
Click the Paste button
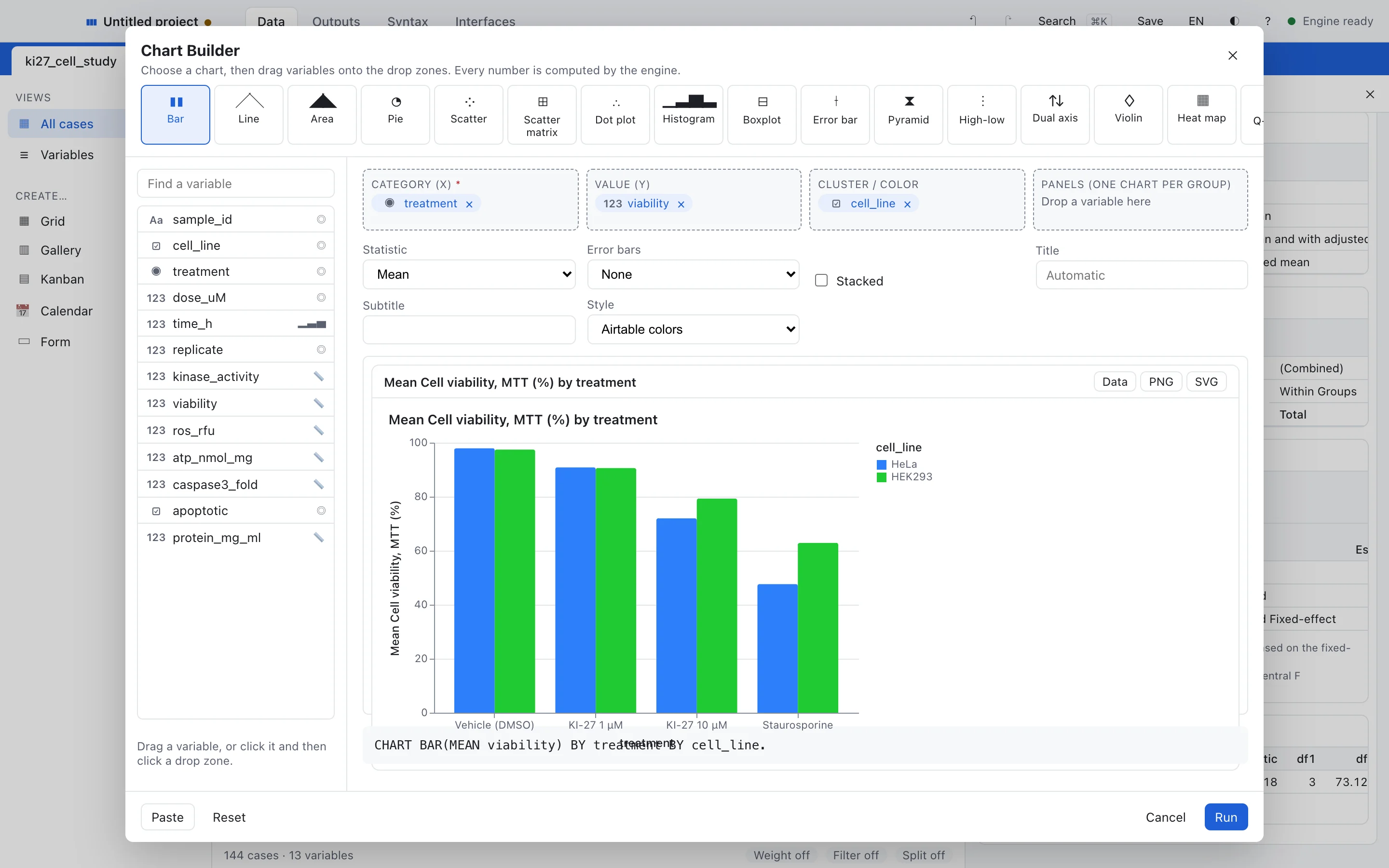(168, 817)
